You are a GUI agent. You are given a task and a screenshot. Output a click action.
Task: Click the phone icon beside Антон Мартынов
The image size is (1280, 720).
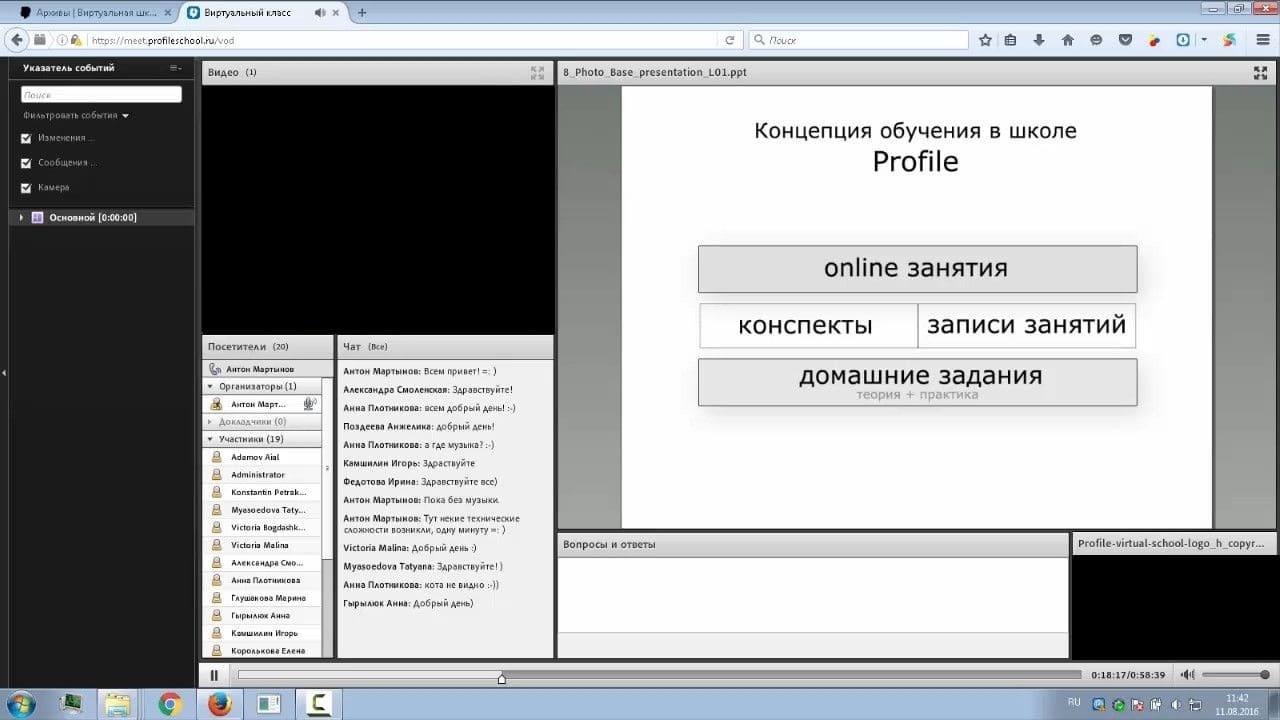215,369
